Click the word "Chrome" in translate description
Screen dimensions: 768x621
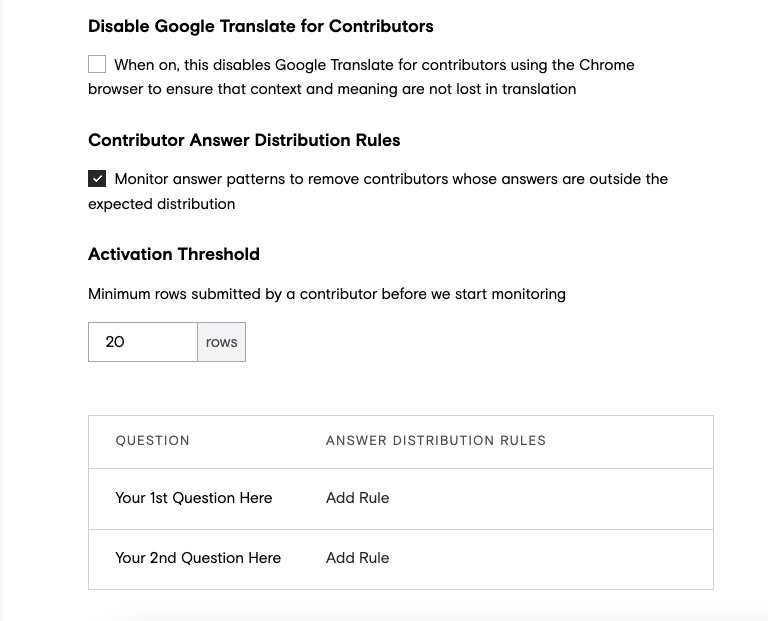tap(607, 65)
